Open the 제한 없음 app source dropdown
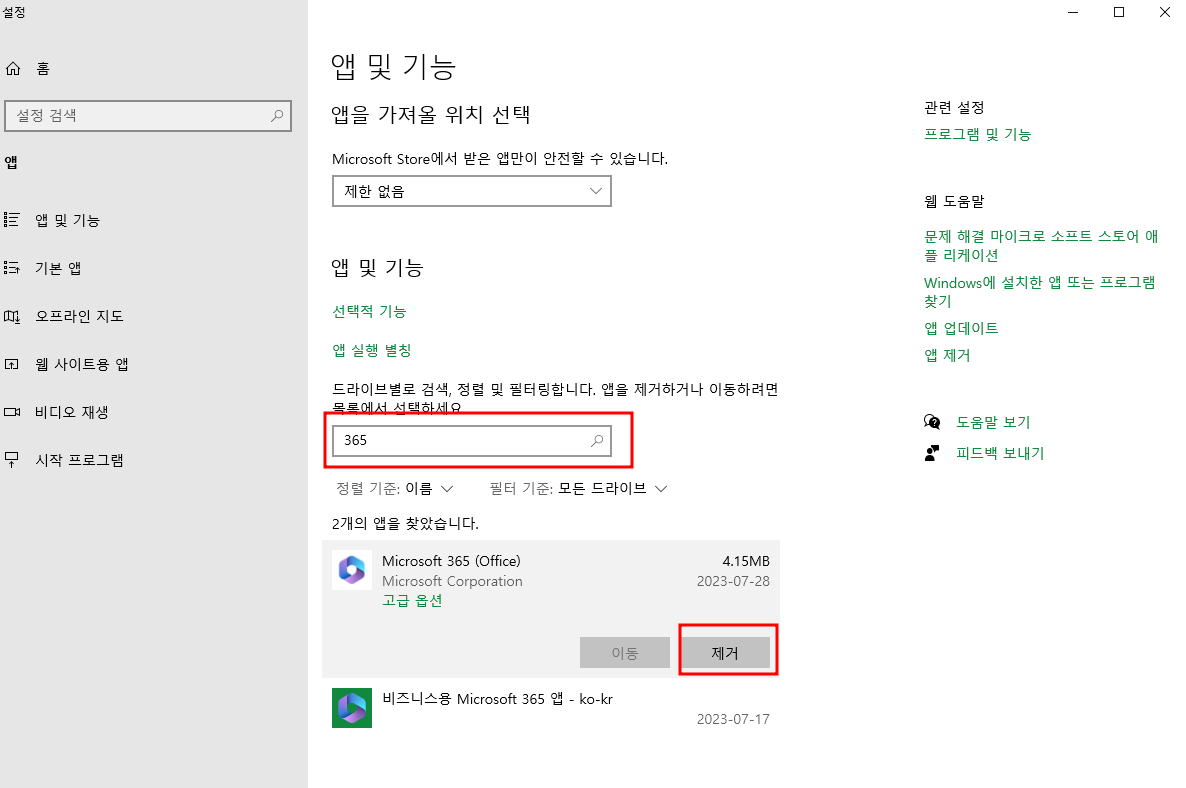The height and width of the screenshot is (788, 1186). coord(471,191)
